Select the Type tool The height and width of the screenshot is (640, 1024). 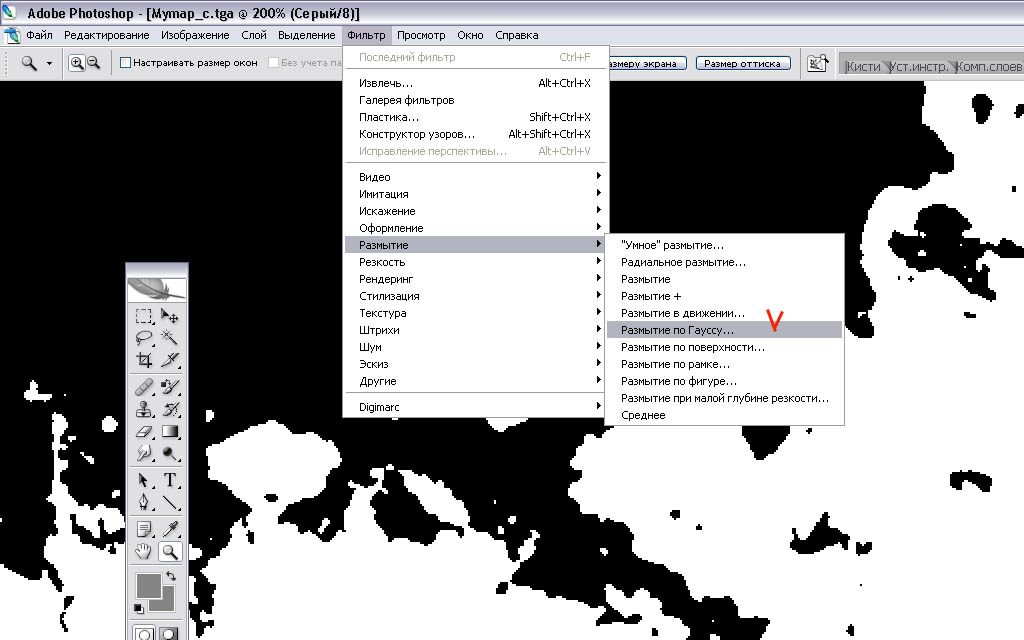click(170, 481)
